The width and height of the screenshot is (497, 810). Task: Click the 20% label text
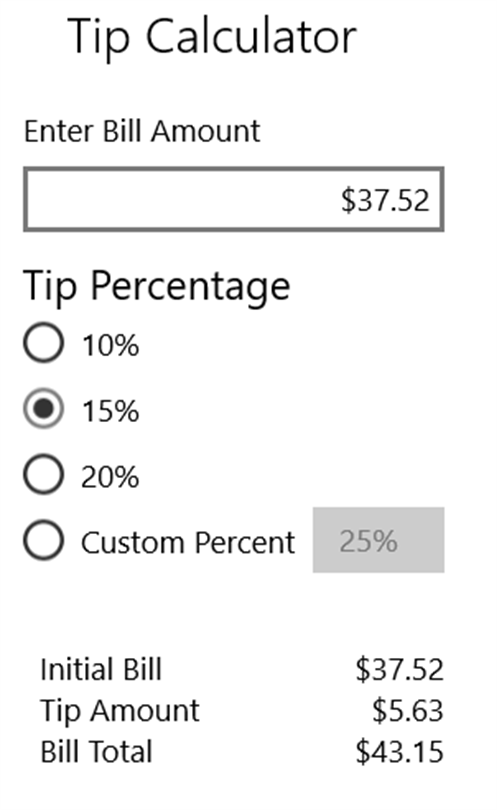(x=110, y=477)
